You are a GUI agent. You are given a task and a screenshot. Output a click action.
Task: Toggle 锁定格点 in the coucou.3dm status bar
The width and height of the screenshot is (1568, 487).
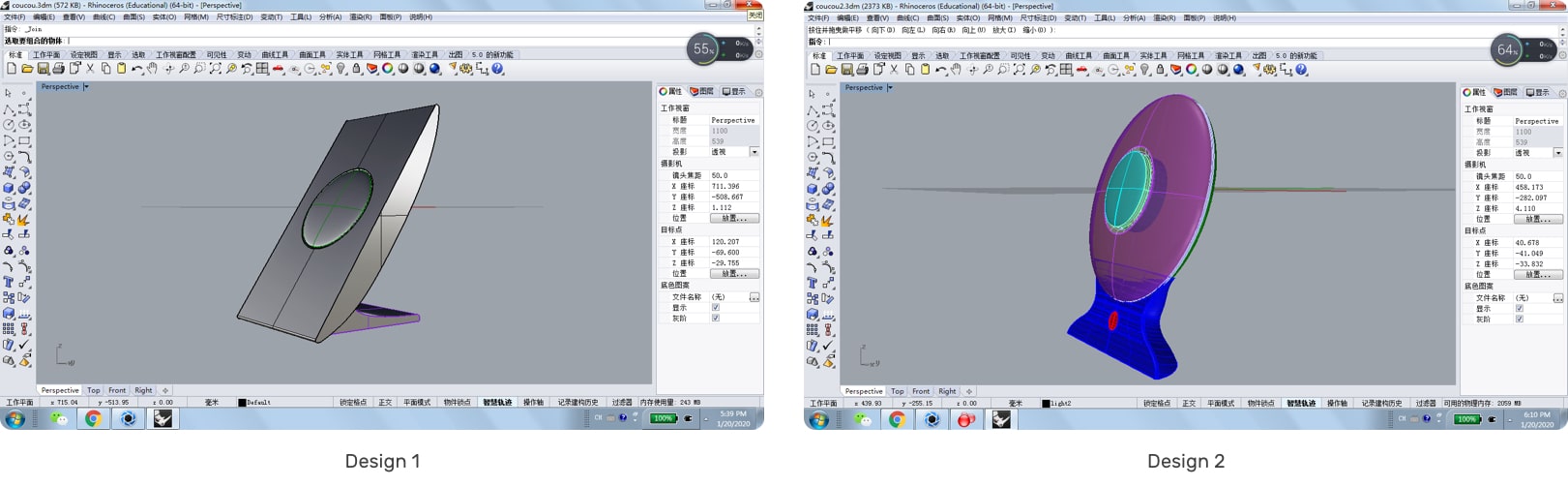(353, 402)
